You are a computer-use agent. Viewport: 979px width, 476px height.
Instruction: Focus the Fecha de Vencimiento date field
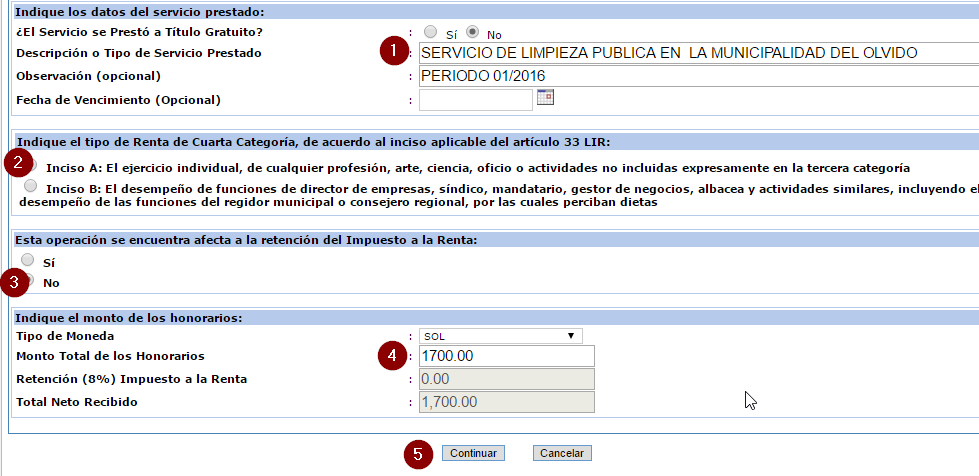coord(475,99)
